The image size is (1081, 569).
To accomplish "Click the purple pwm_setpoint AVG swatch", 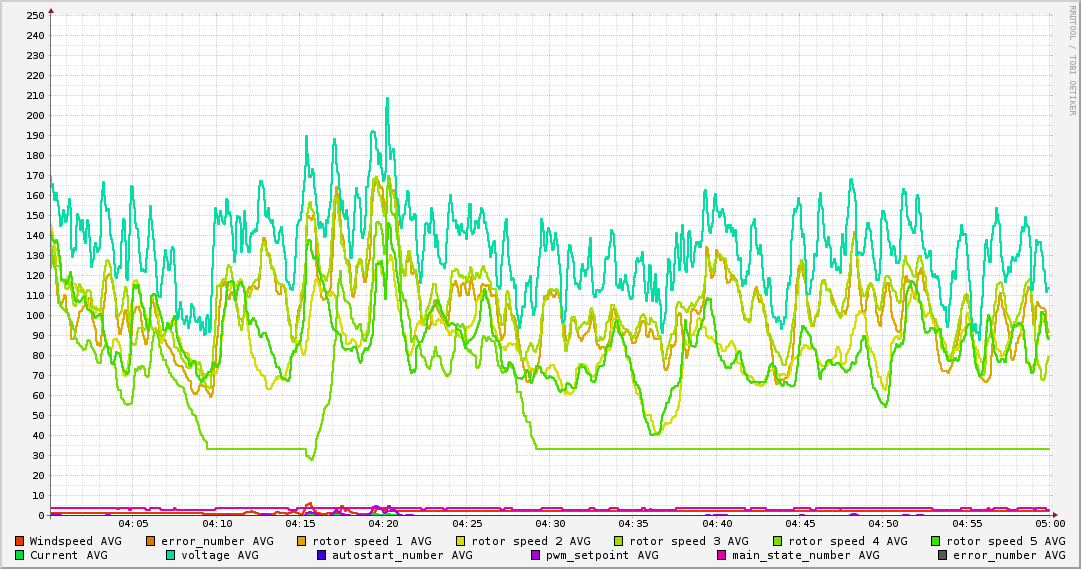I will click(536, 555).
